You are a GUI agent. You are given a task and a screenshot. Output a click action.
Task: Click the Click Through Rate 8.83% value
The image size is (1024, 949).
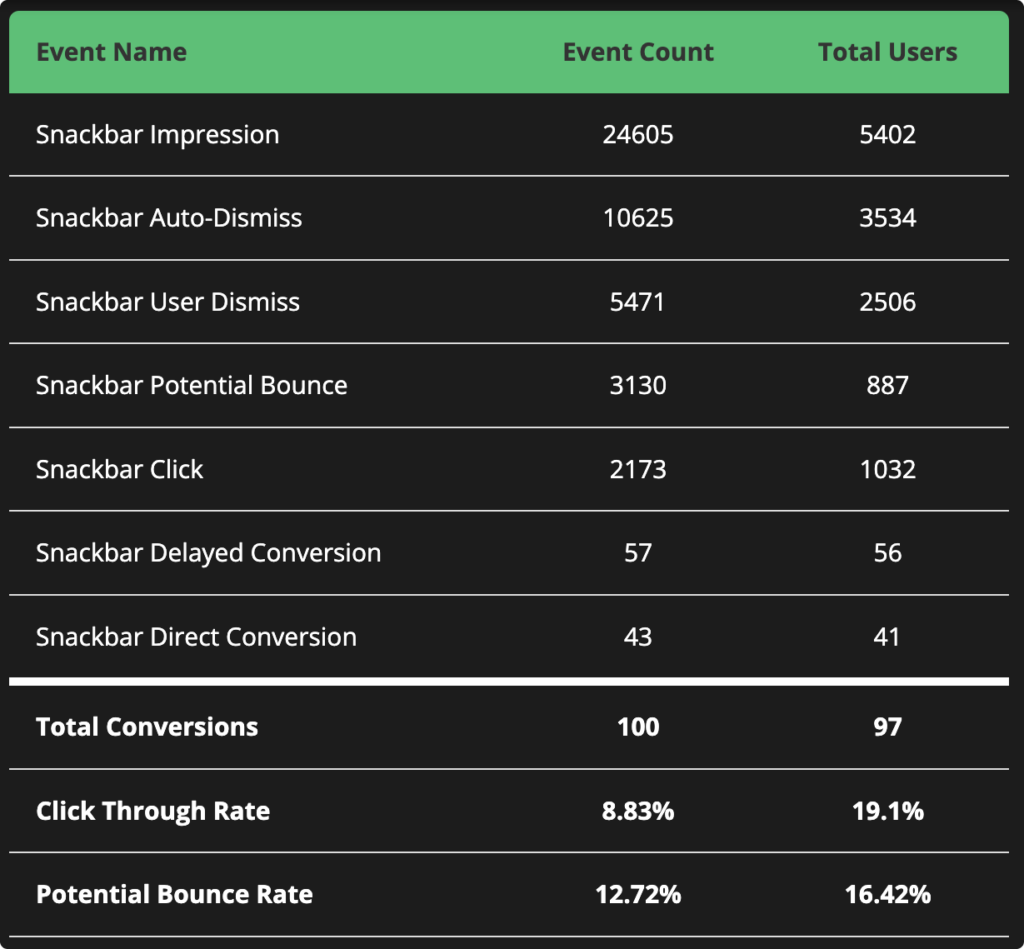pos(638,811)
